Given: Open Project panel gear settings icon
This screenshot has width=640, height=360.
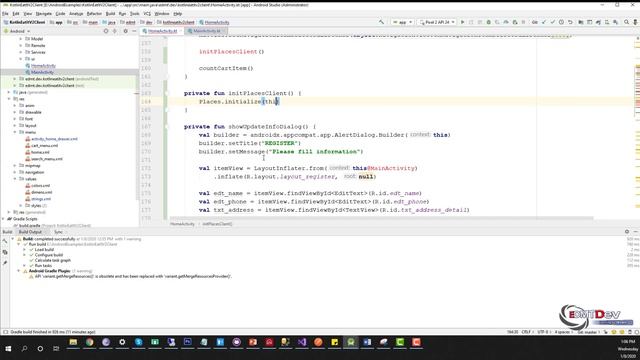Looking at the screenshot, I should tap(125, 31).
